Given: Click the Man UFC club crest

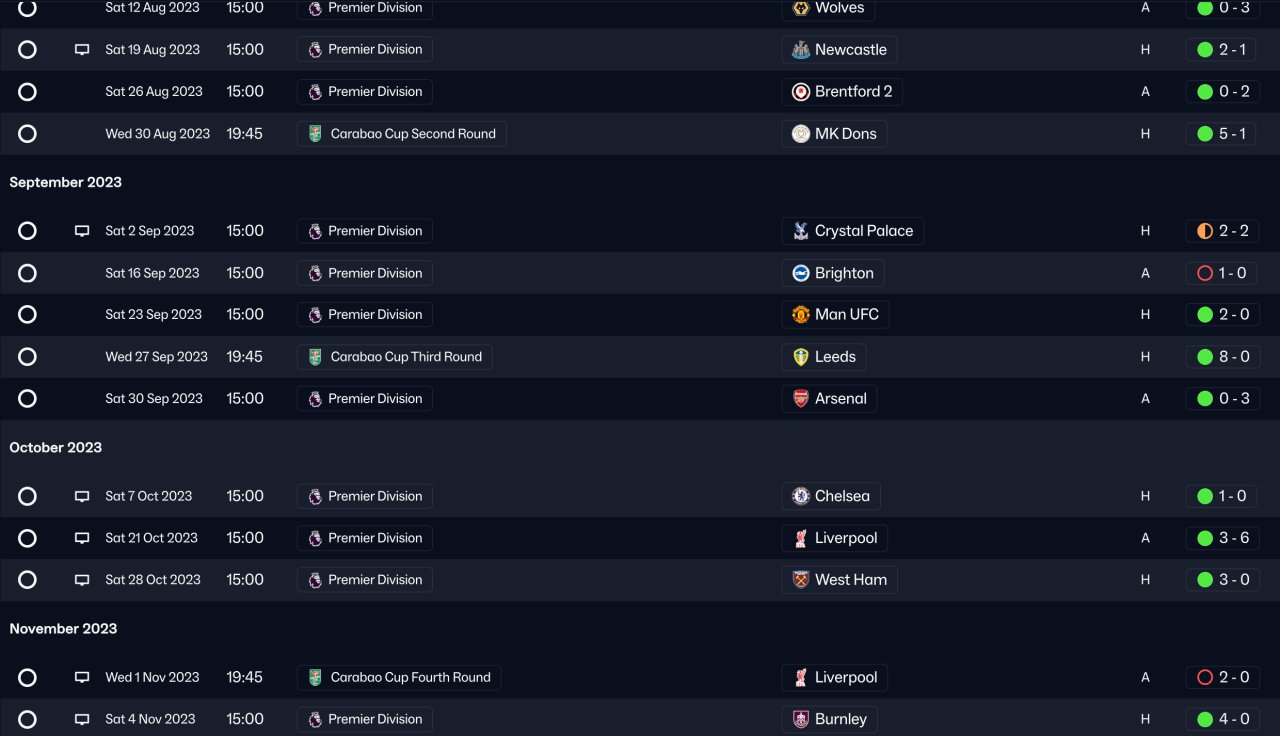Looking at the screenshot, I should (801, 315).
